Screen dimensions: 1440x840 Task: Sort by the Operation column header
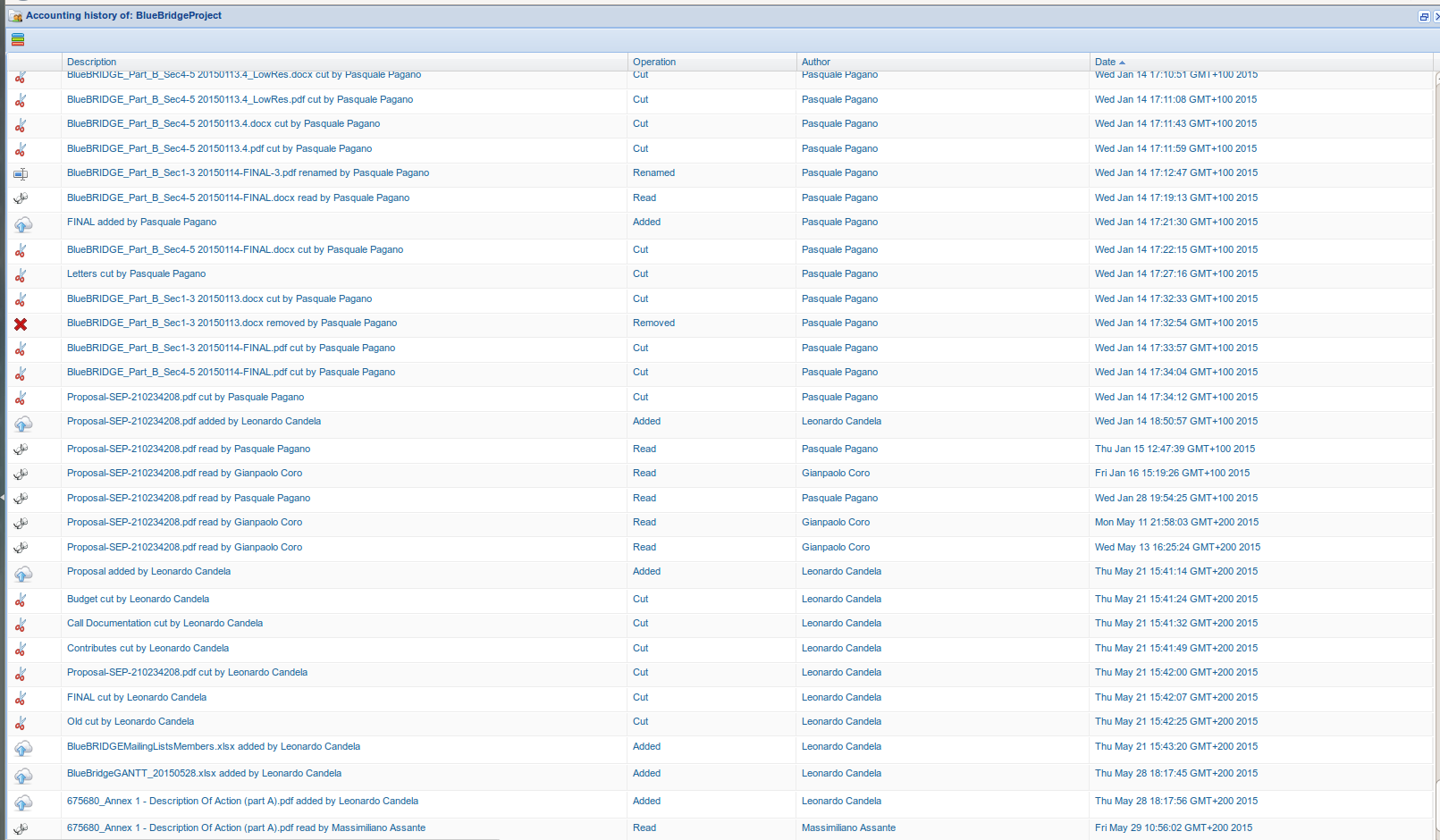click(x=712, y=62)
